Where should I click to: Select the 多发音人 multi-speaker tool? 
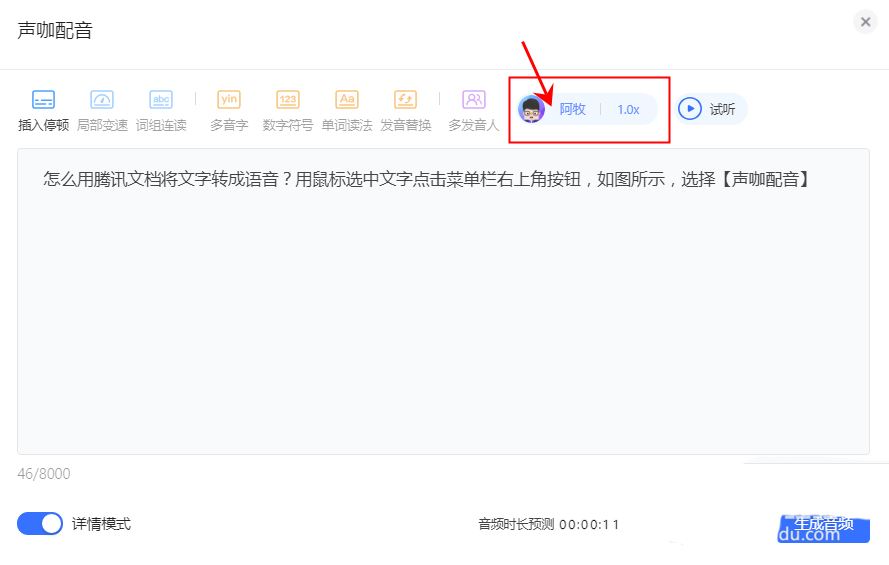pyautogui.click(x=473, y=111)
